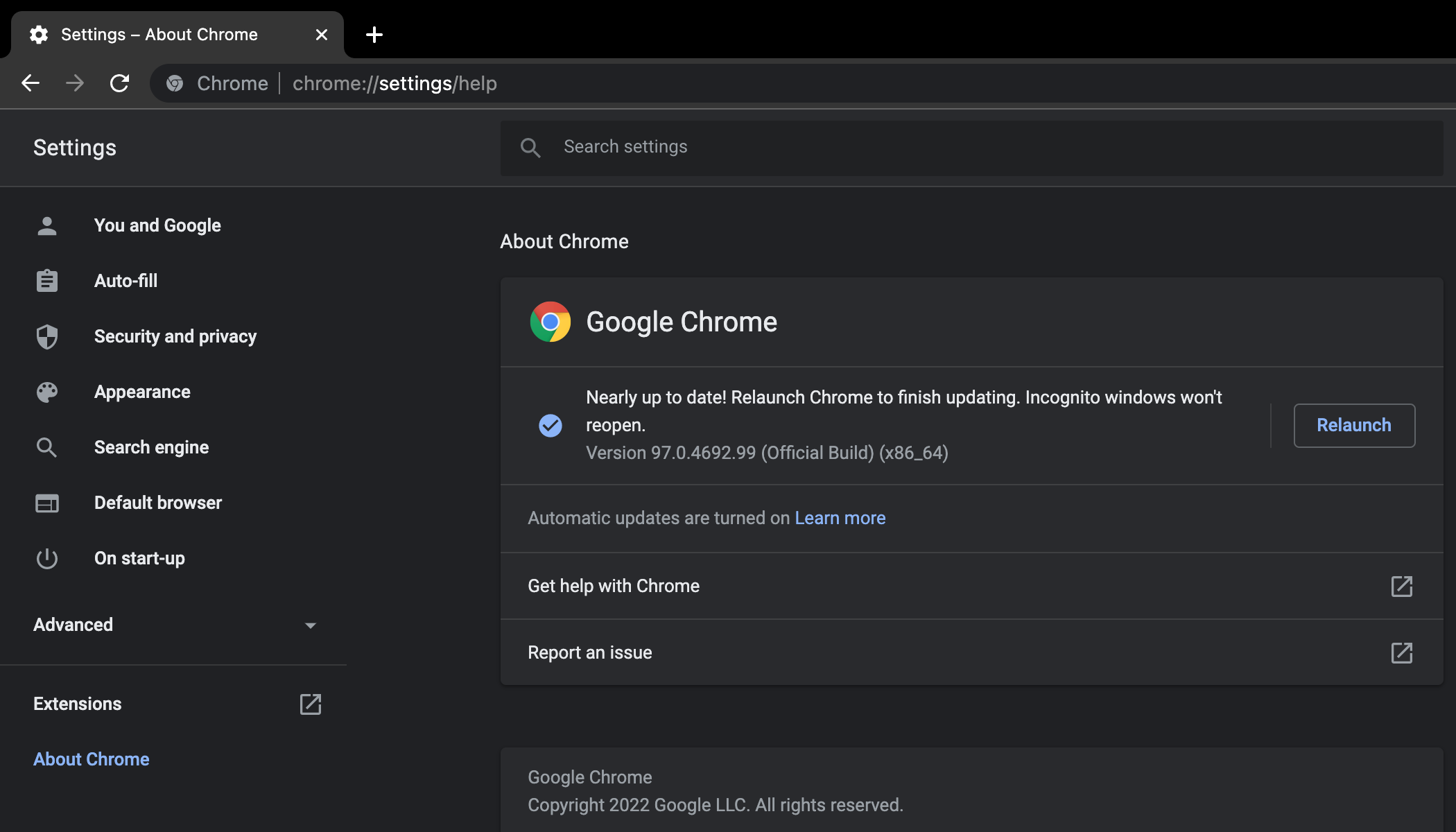1456x832 pixels.
Task: Expand the Default browser section
Action: tap(158, 502)
